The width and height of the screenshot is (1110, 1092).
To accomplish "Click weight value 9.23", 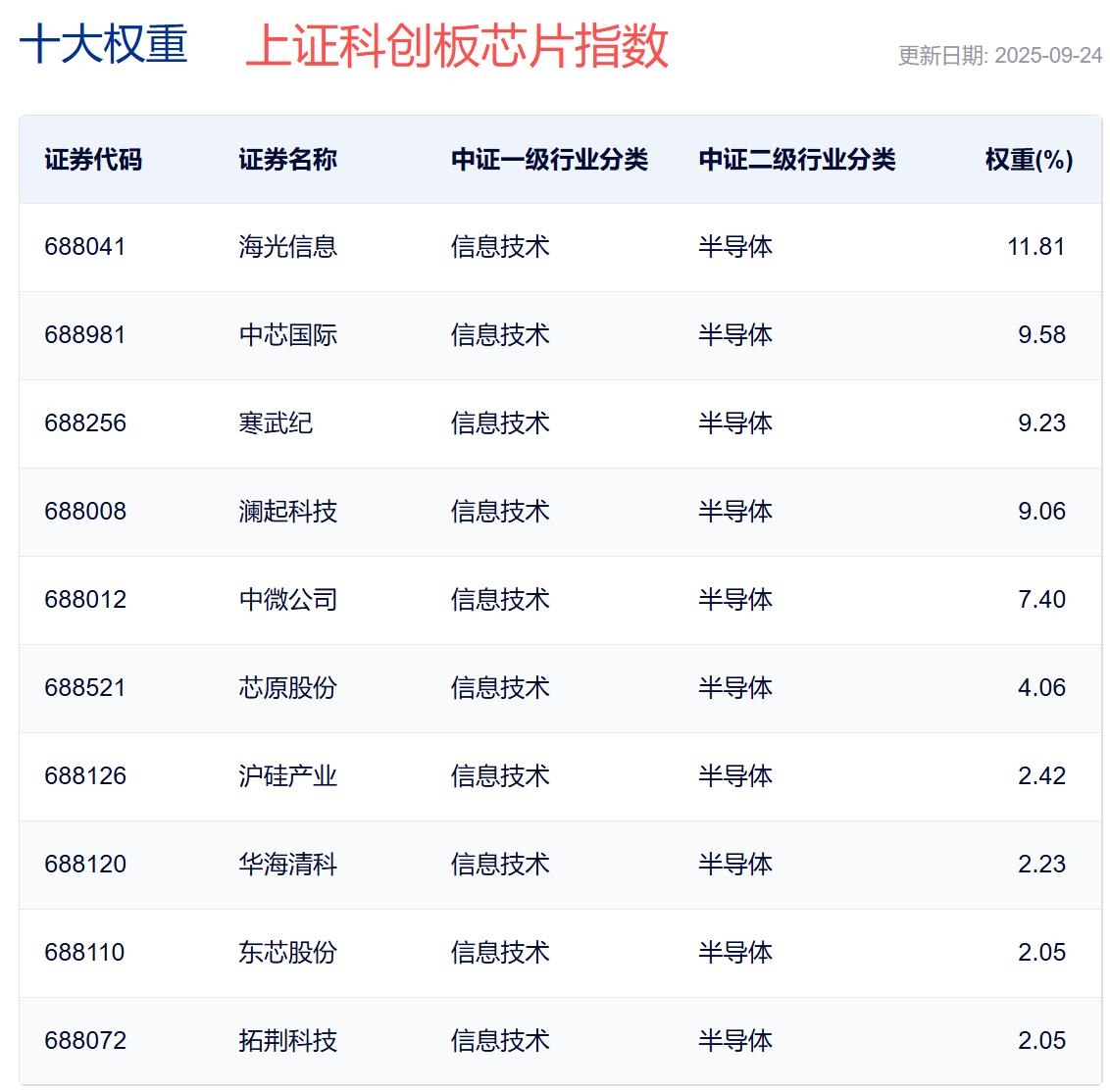I will point(1042,423).
